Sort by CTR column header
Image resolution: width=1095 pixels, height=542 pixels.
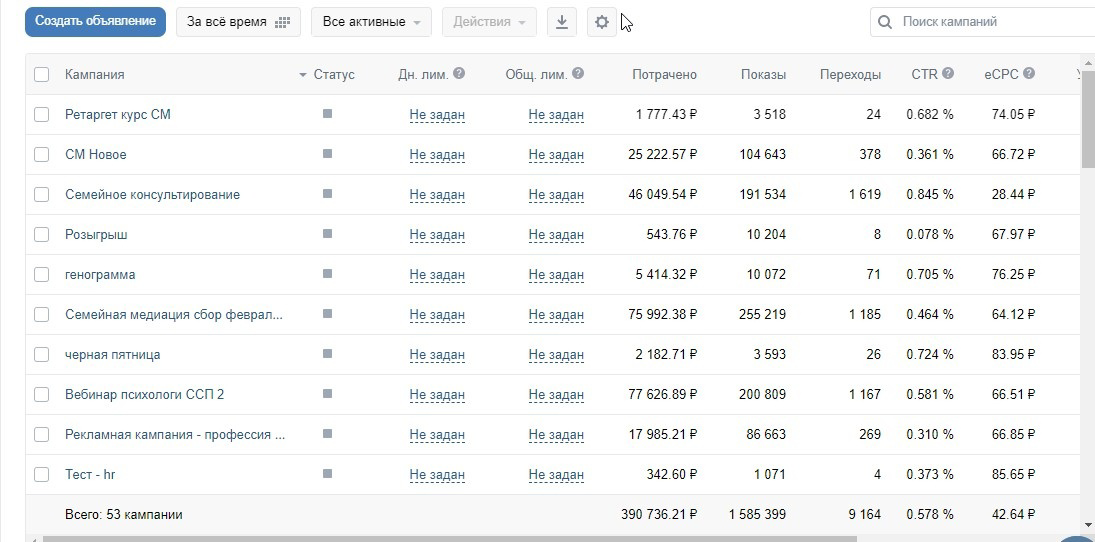tap(925, 74)
